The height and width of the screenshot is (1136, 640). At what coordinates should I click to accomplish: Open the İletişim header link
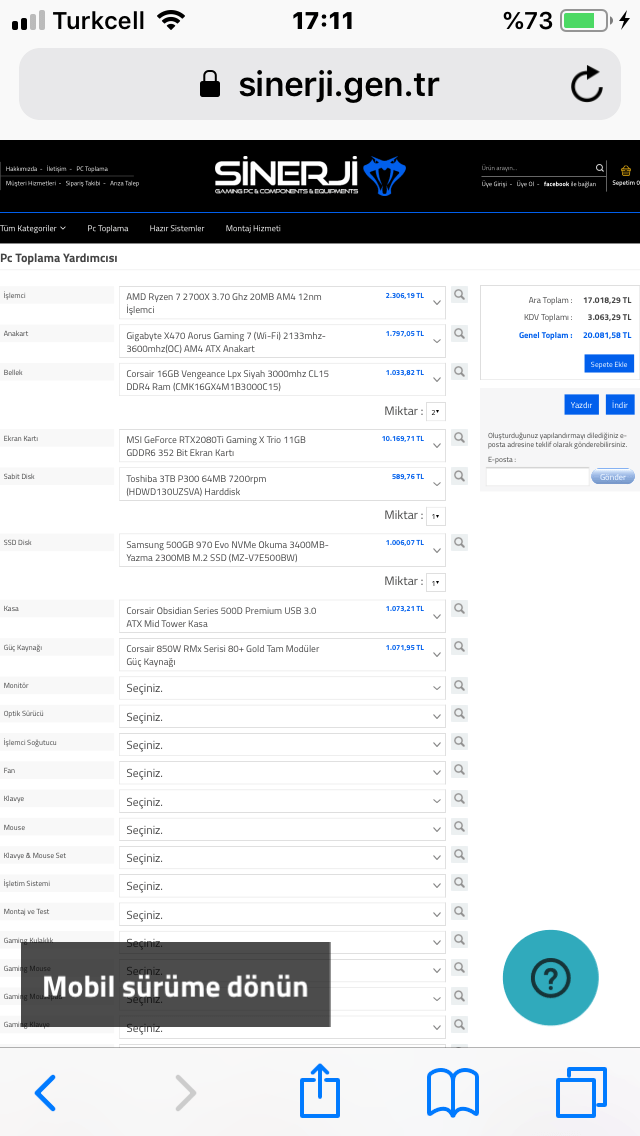(x=57, y=169)
